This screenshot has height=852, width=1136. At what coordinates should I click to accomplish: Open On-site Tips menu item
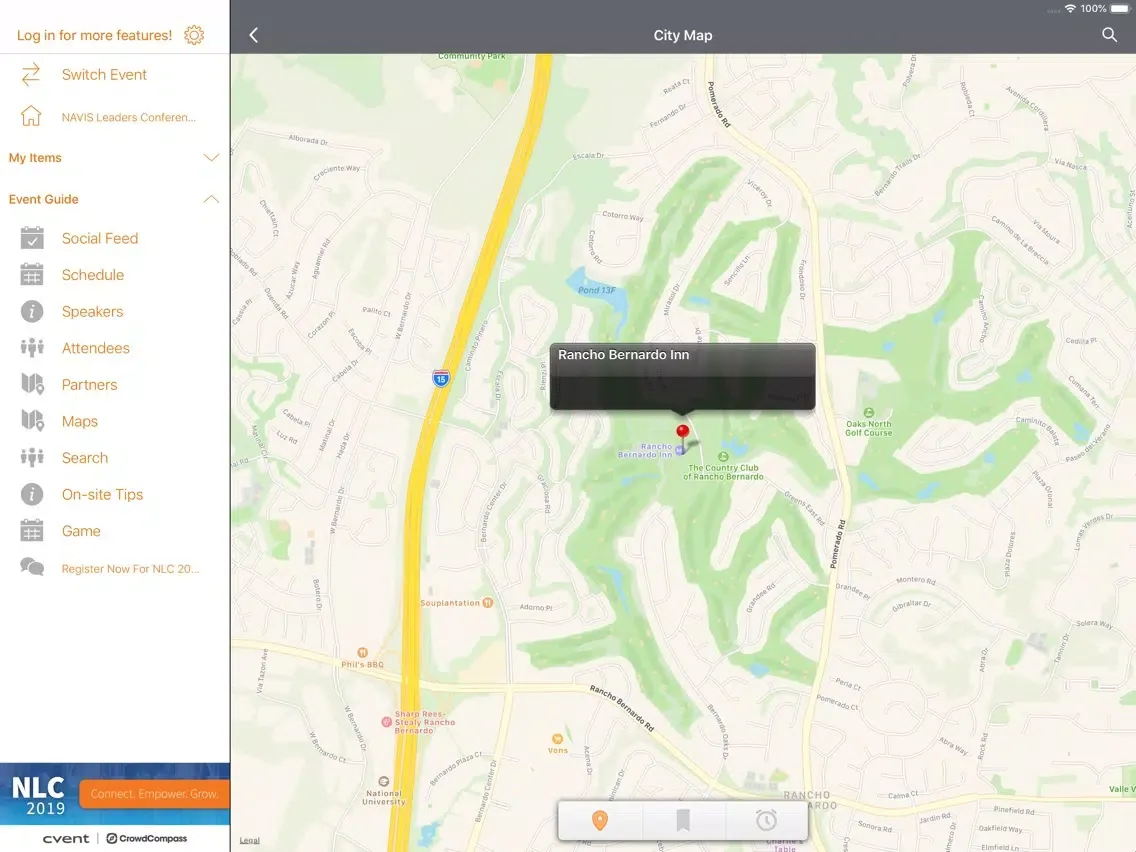[102, 494]
